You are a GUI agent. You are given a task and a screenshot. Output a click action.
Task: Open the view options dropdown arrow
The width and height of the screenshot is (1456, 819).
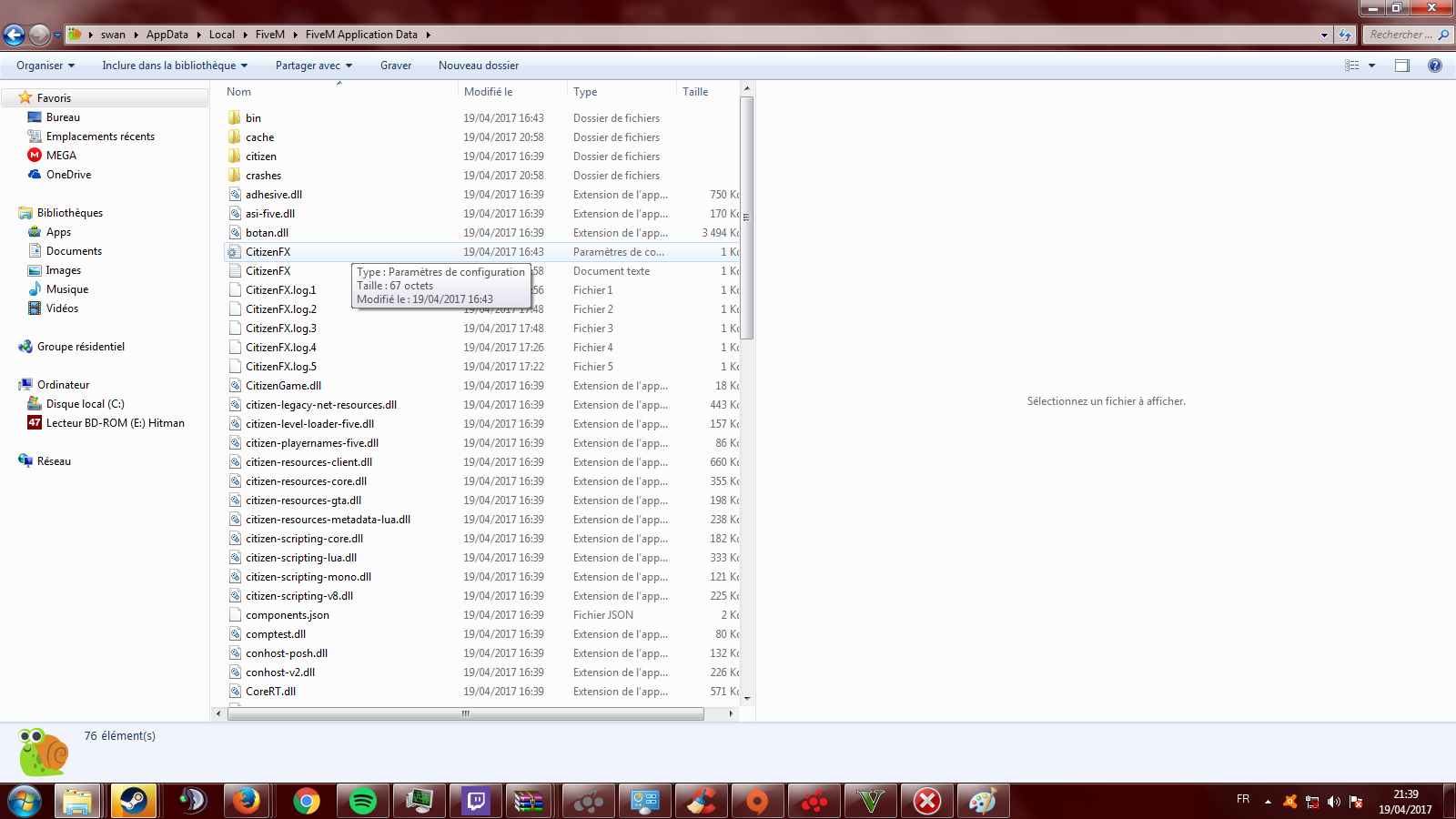coord(1371,66)
